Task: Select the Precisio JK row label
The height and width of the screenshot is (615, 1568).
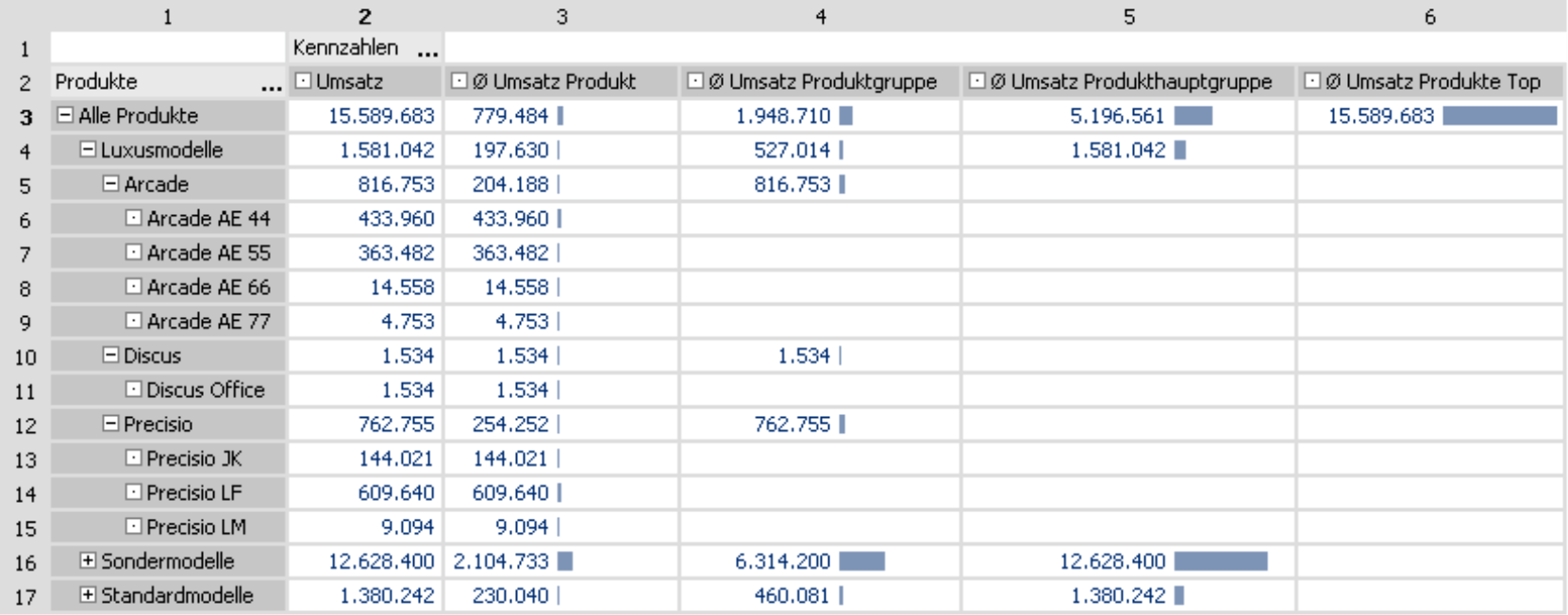Action: 193,457
